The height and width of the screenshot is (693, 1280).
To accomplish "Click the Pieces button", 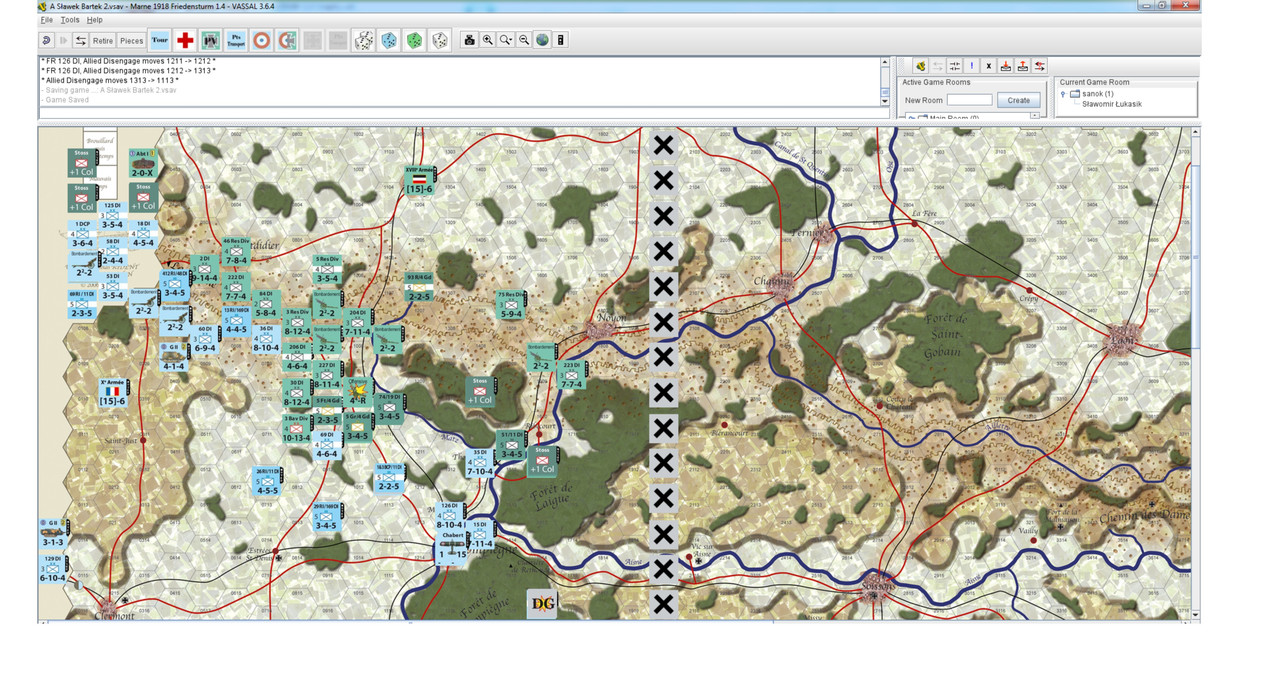I will pyautogui.click(x=132, y=41).
